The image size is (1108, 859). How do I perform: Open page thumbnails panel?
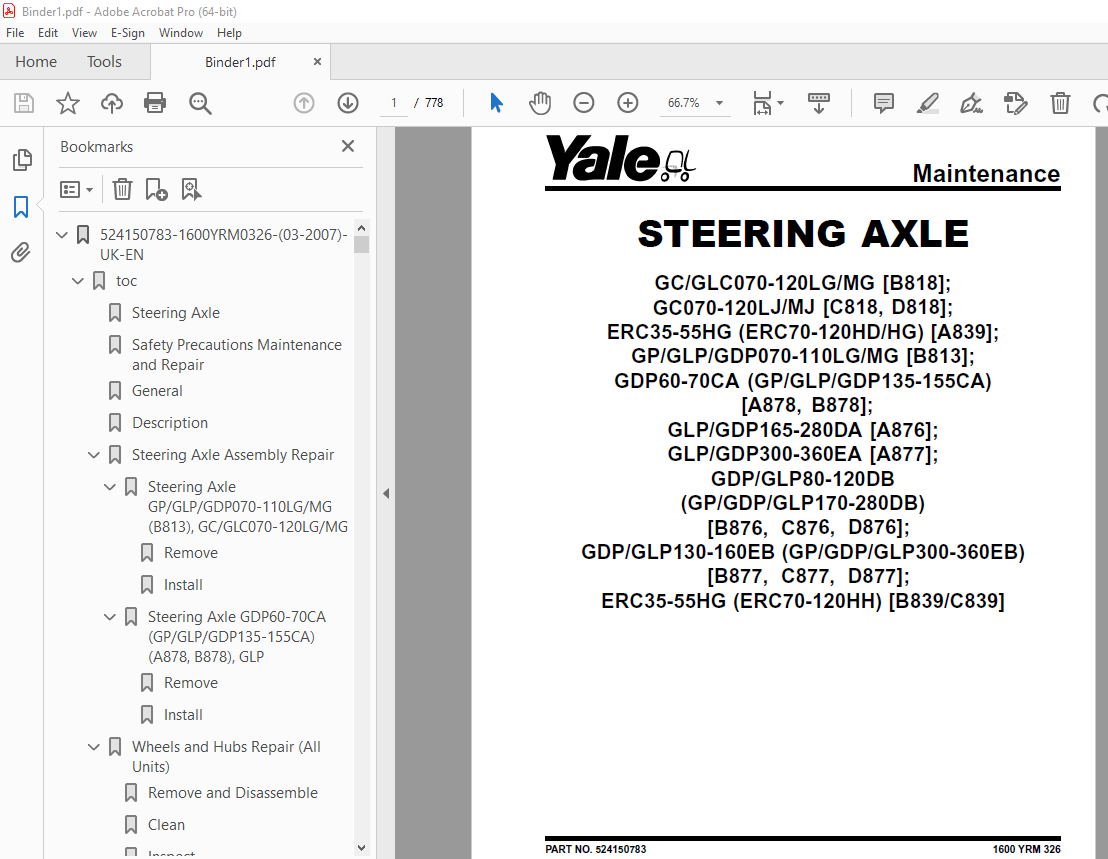point(22,160)
